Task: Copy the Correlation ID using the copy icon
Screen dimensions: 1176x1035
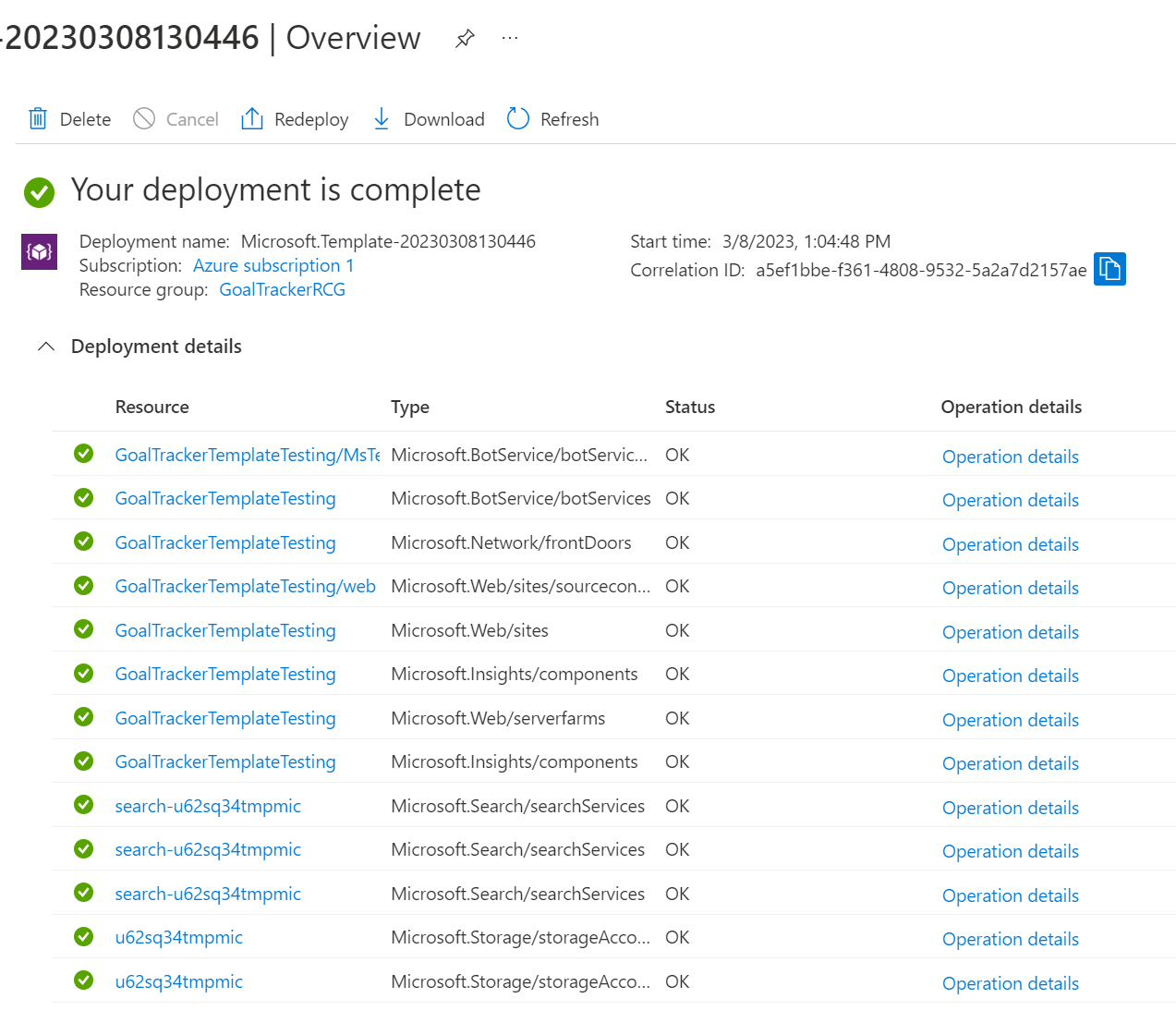Action: 1109,269
